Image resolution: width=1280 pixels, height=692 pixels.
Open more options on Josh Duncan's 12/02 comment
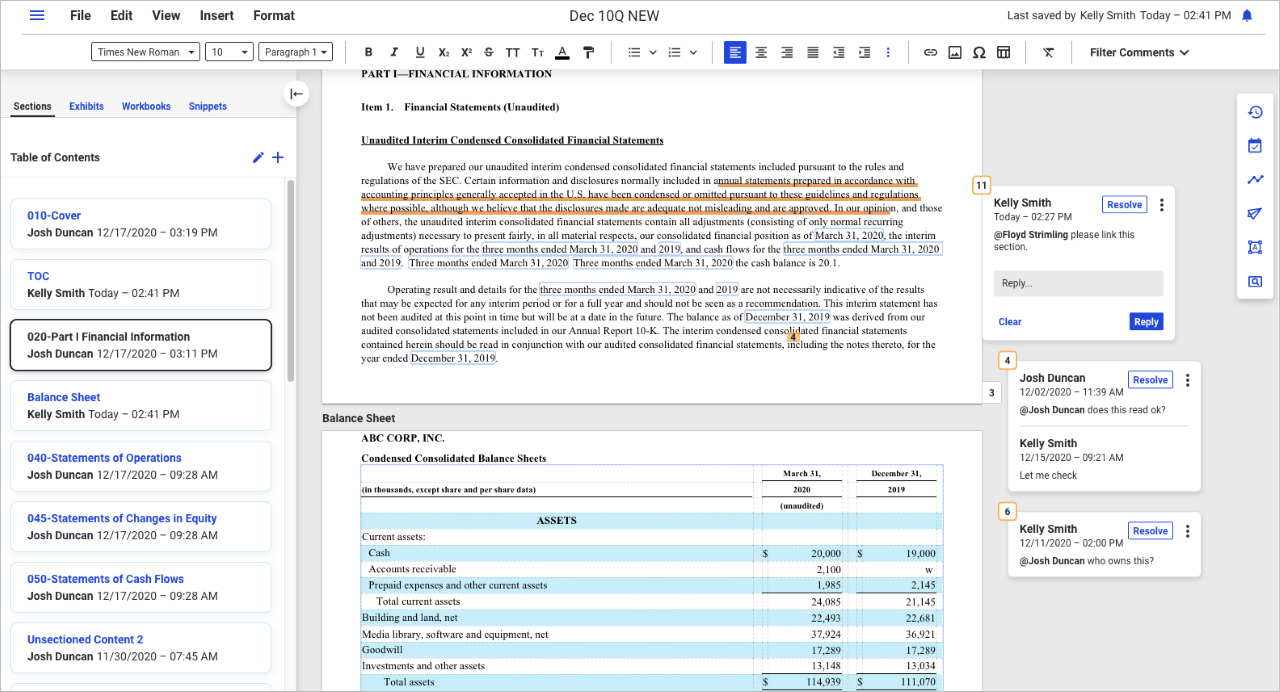pos(1187,380)
